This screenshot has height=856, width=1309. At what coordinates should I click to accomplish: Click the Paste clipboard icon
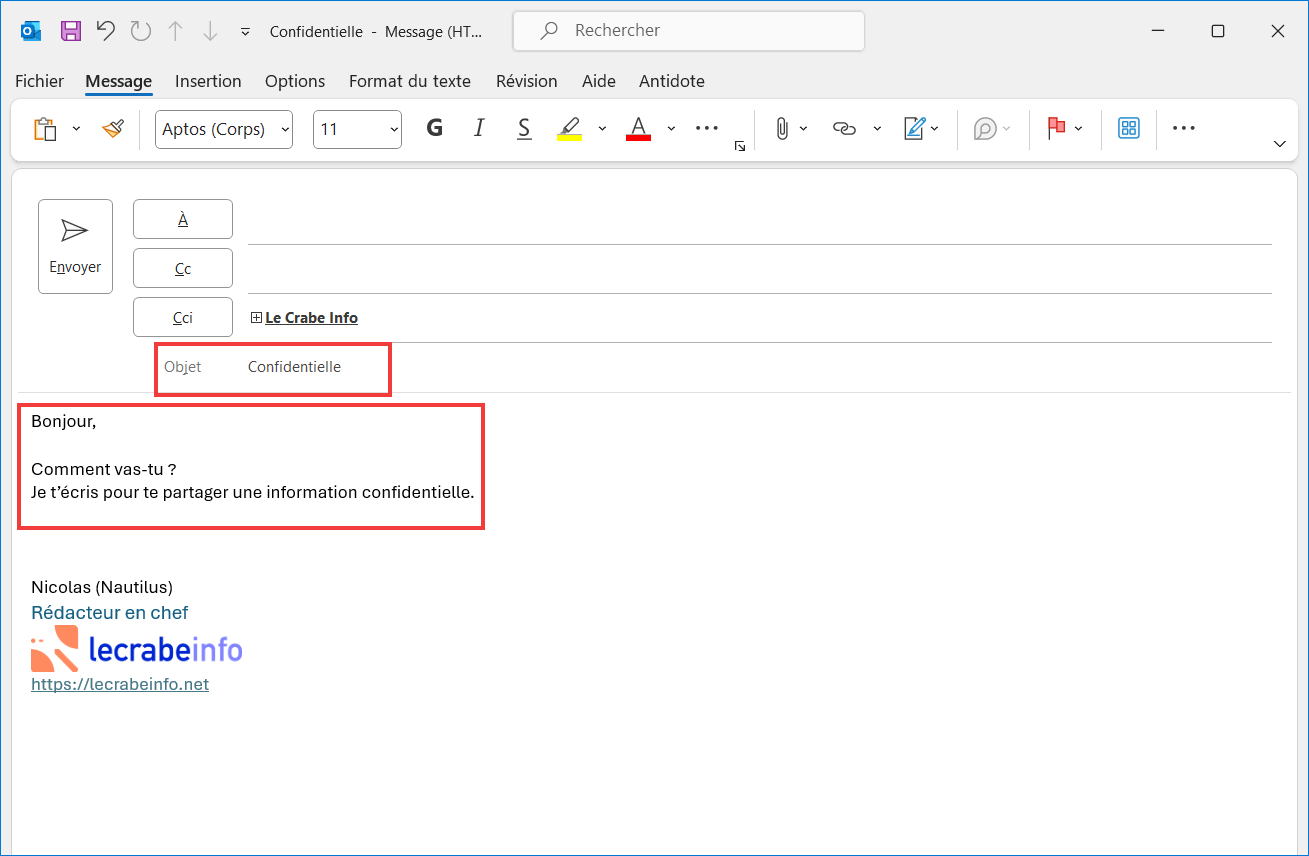click(45, 129)
